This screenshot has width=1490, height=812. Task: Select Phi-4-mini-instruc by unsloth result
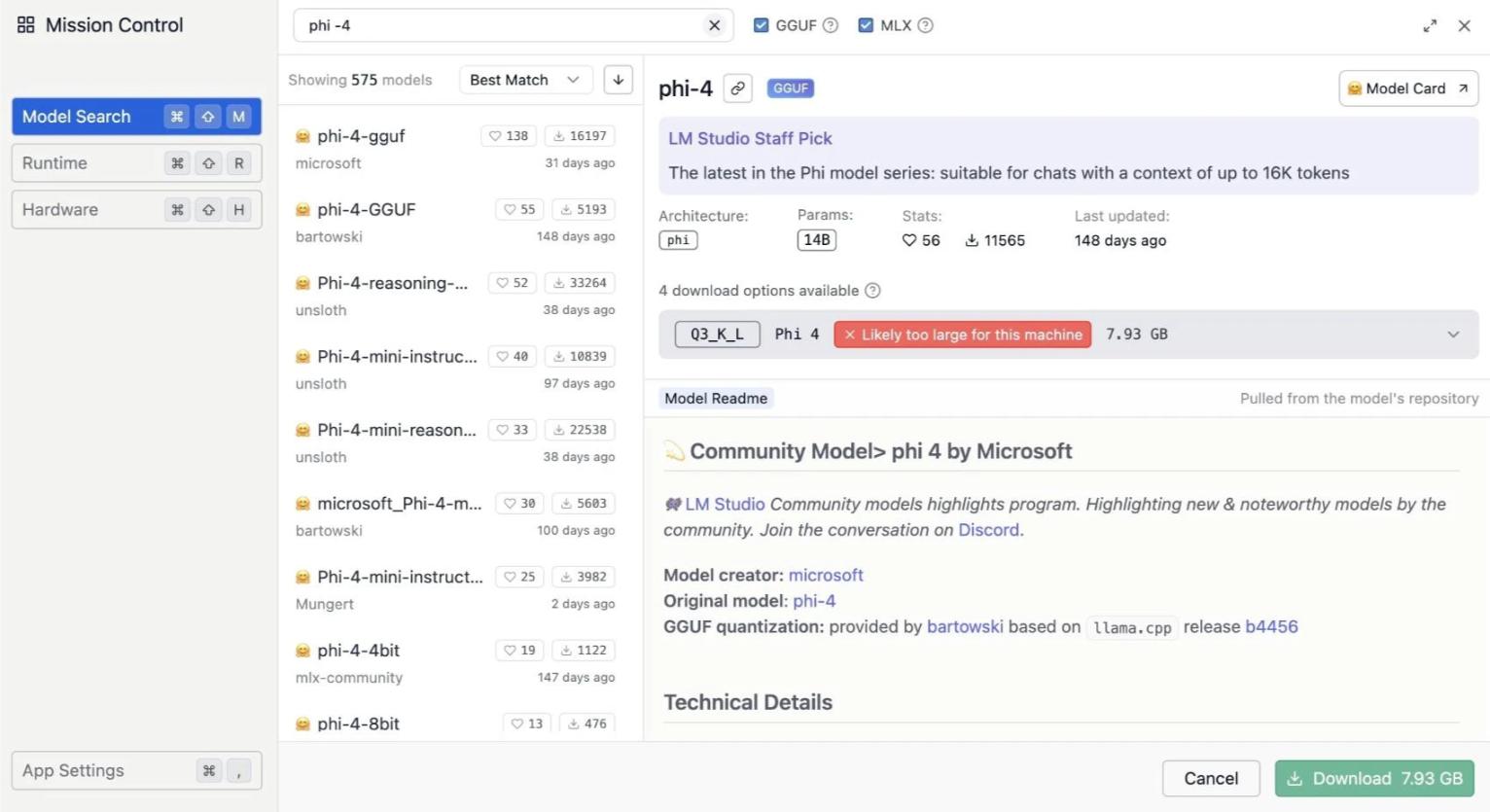click(455, 370)
